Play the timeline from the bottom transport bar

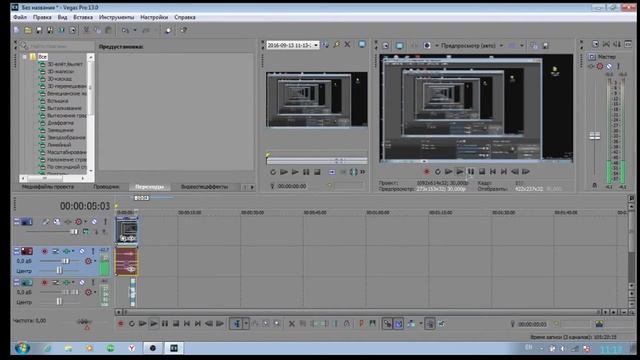153,324
